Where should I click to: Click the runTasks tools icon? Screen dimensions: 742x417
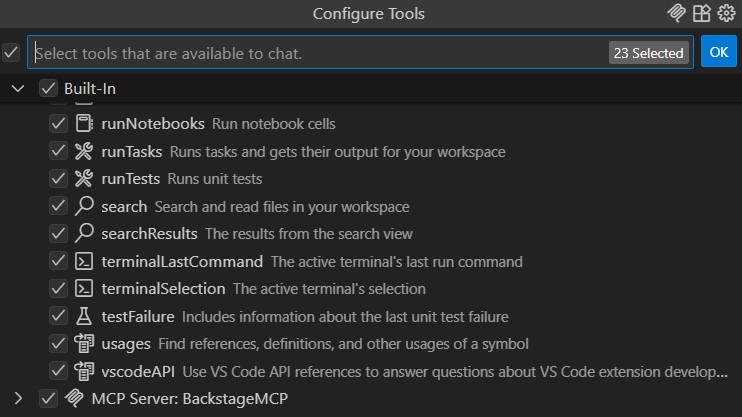point(84,151)
